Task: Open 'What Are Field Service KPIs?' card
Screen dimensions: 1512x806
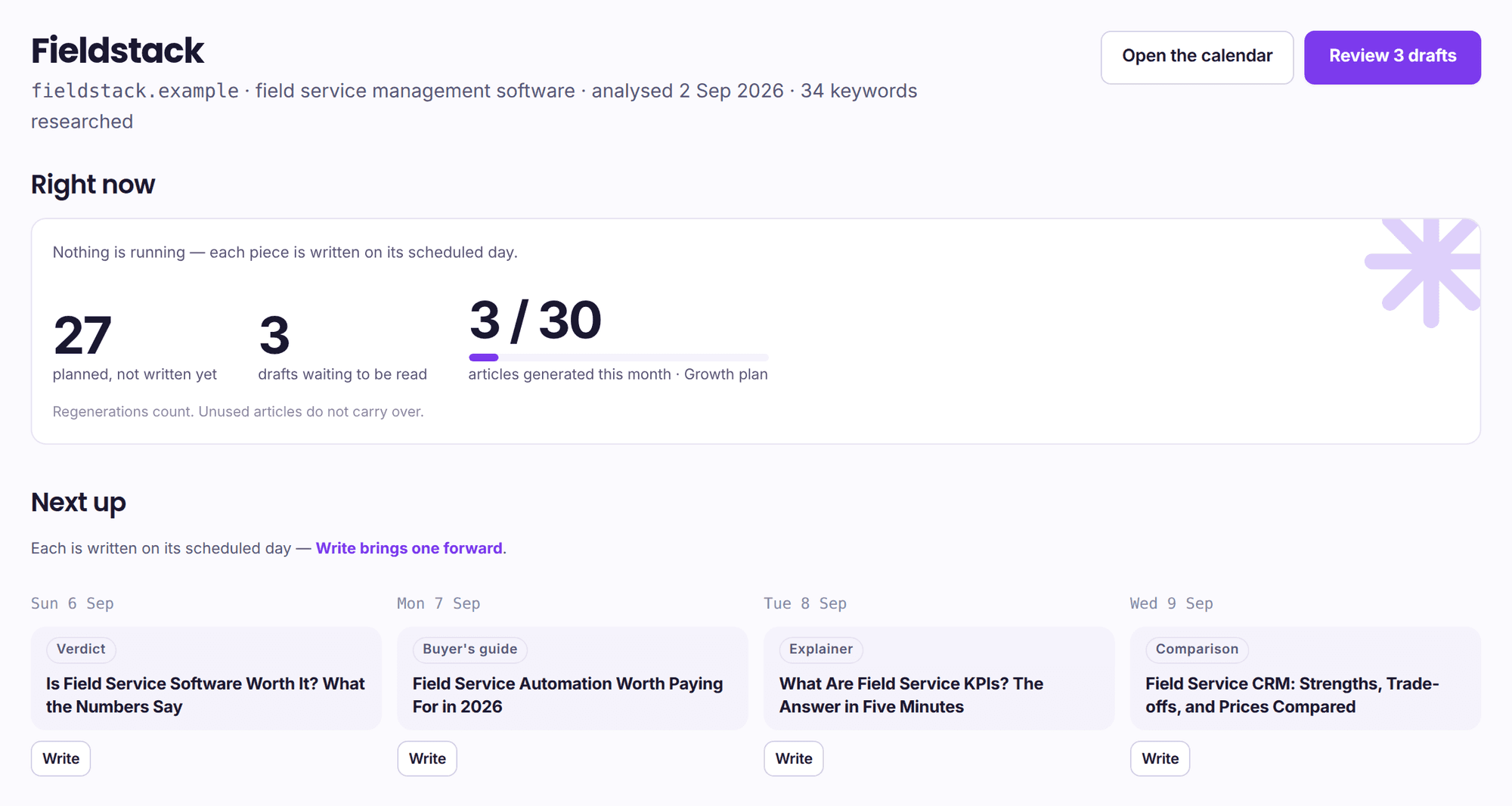Action: click(x=939, y=678)
